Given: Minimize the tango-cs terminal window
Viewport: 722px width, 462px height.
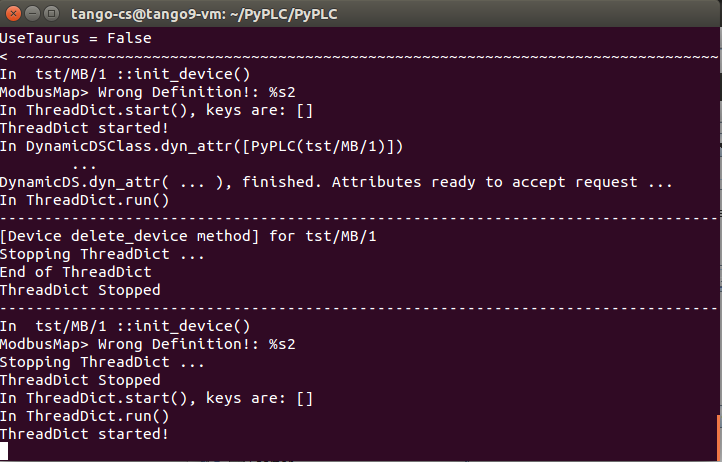Looking at the screenshot, I should [x=32, y=14].
